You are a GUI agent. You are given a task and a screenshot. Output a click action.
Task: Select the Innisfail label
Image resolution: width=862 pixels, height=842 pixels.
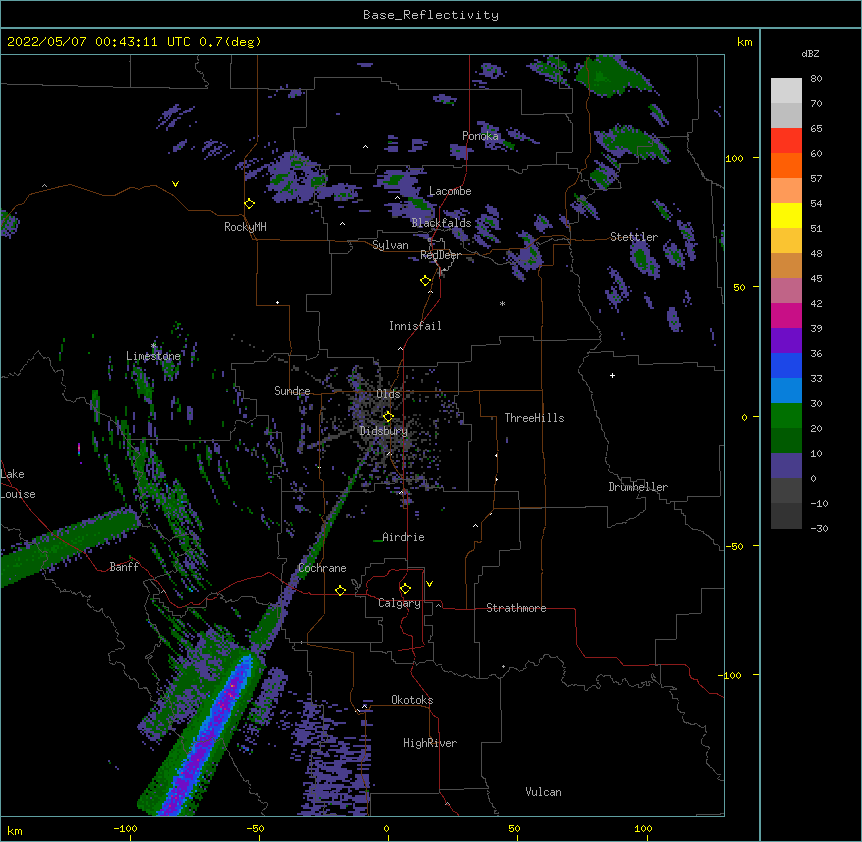click(415, 326)
